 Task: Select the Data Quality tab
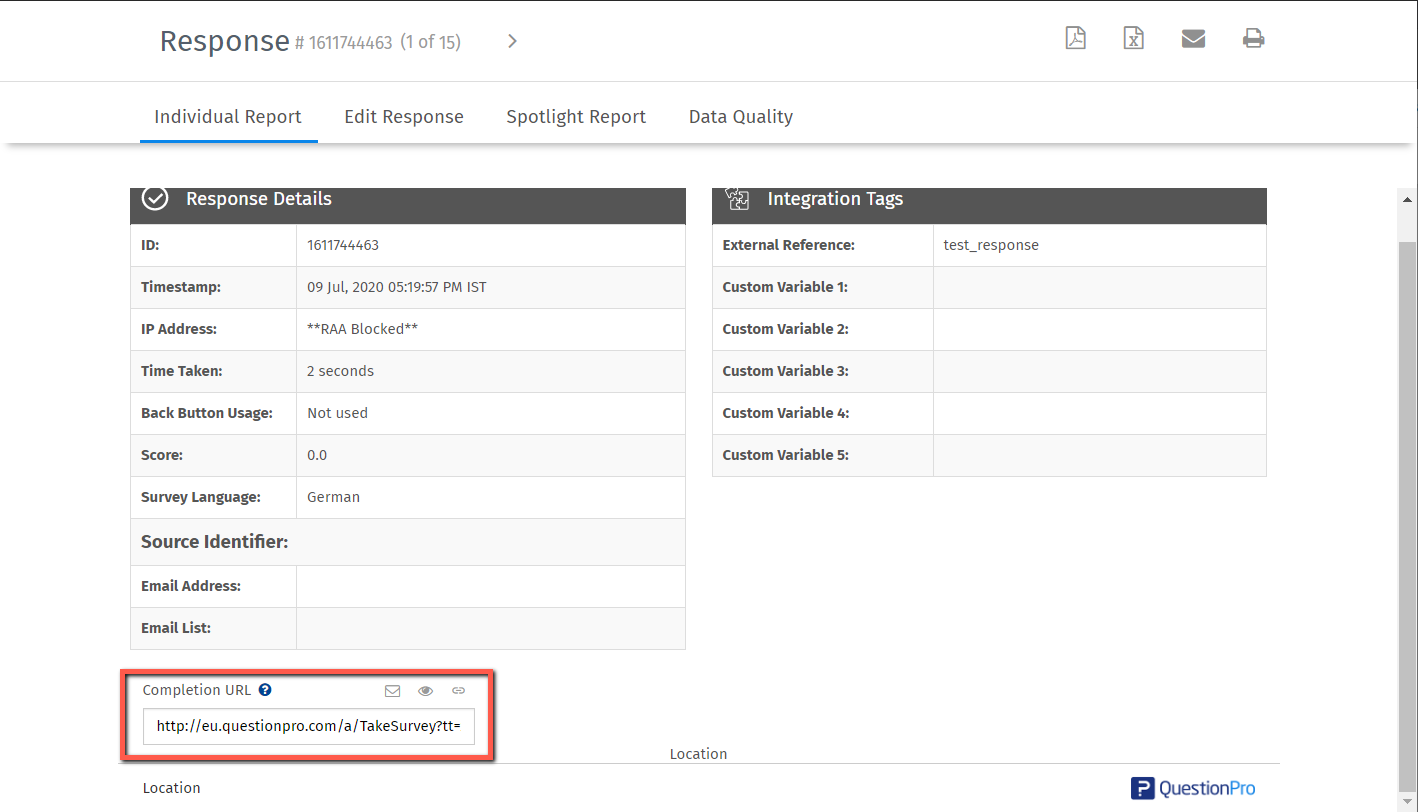click(740, 117)
